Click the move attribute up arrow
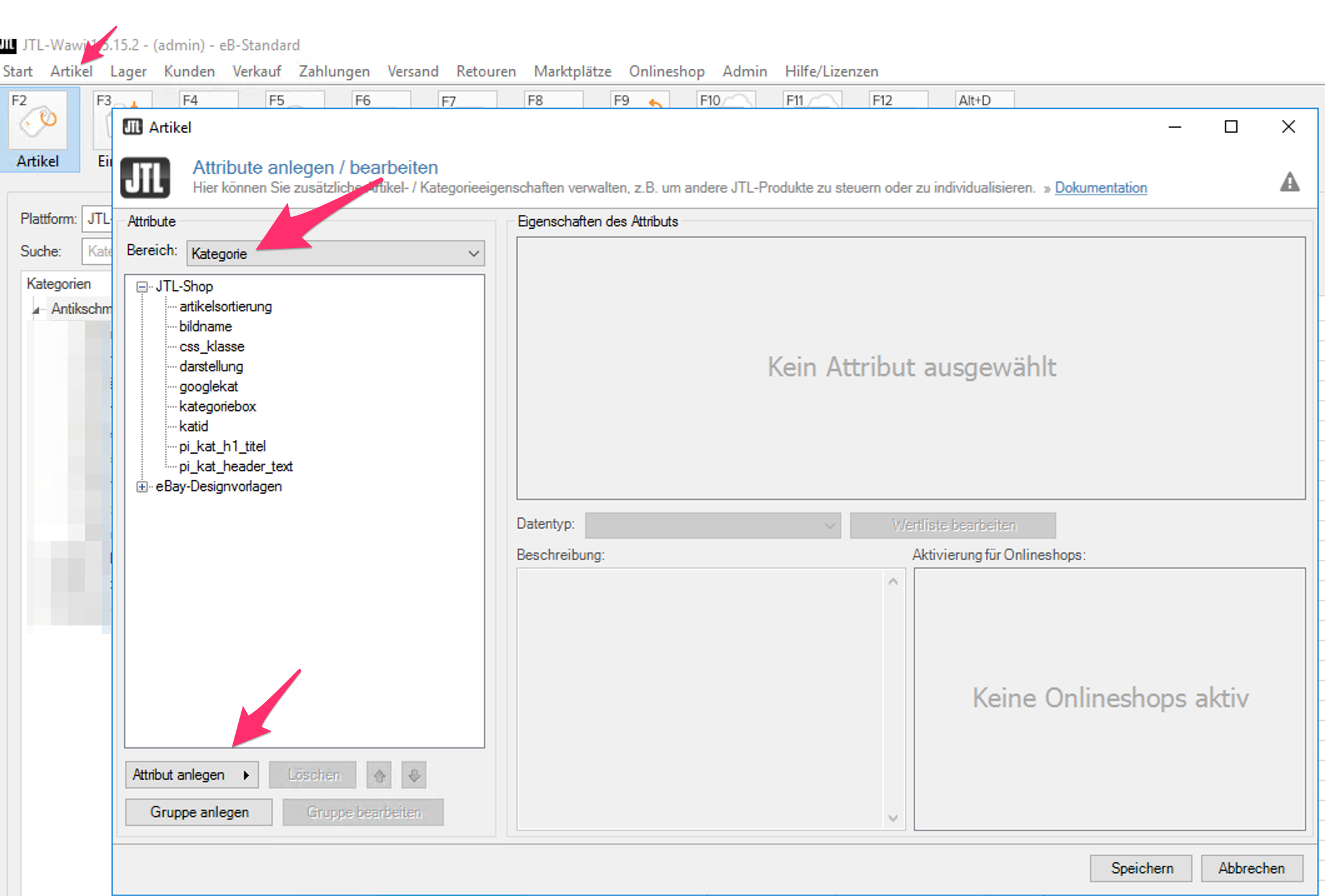 [x=379, y=775]
